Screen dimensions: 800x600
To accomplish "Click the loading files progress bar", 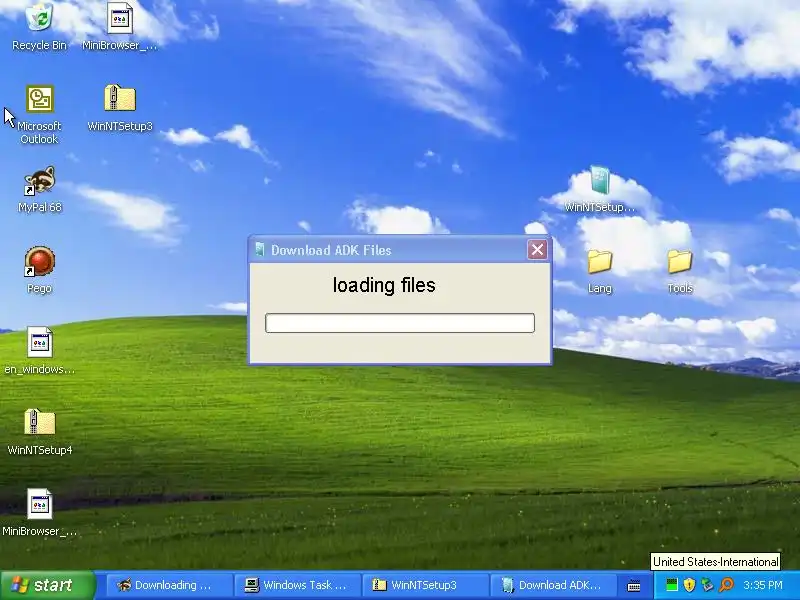I will click(400, 323).
